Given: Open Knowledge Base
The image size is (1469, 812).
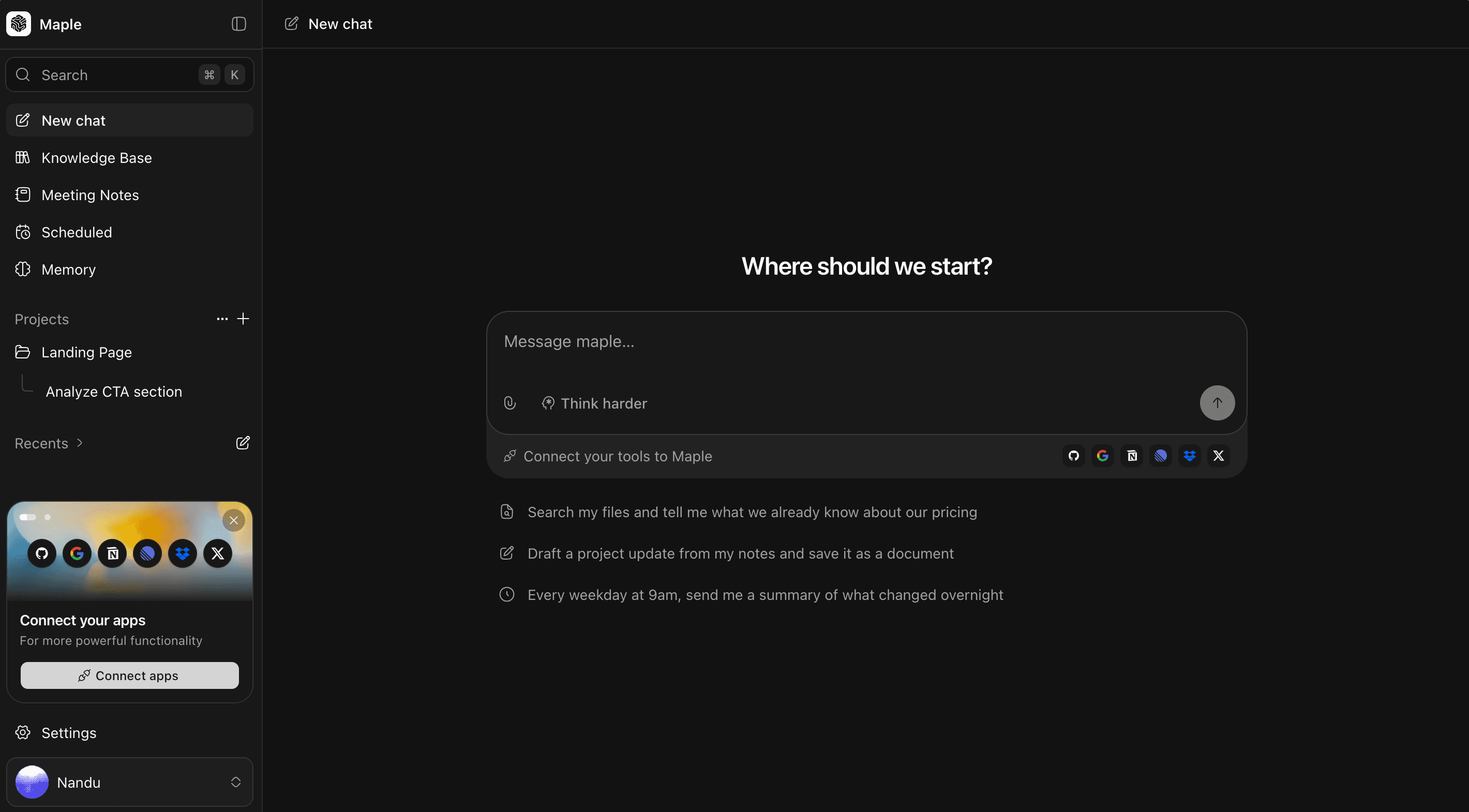Looking at the screenshot, I should tap(129, 157).
